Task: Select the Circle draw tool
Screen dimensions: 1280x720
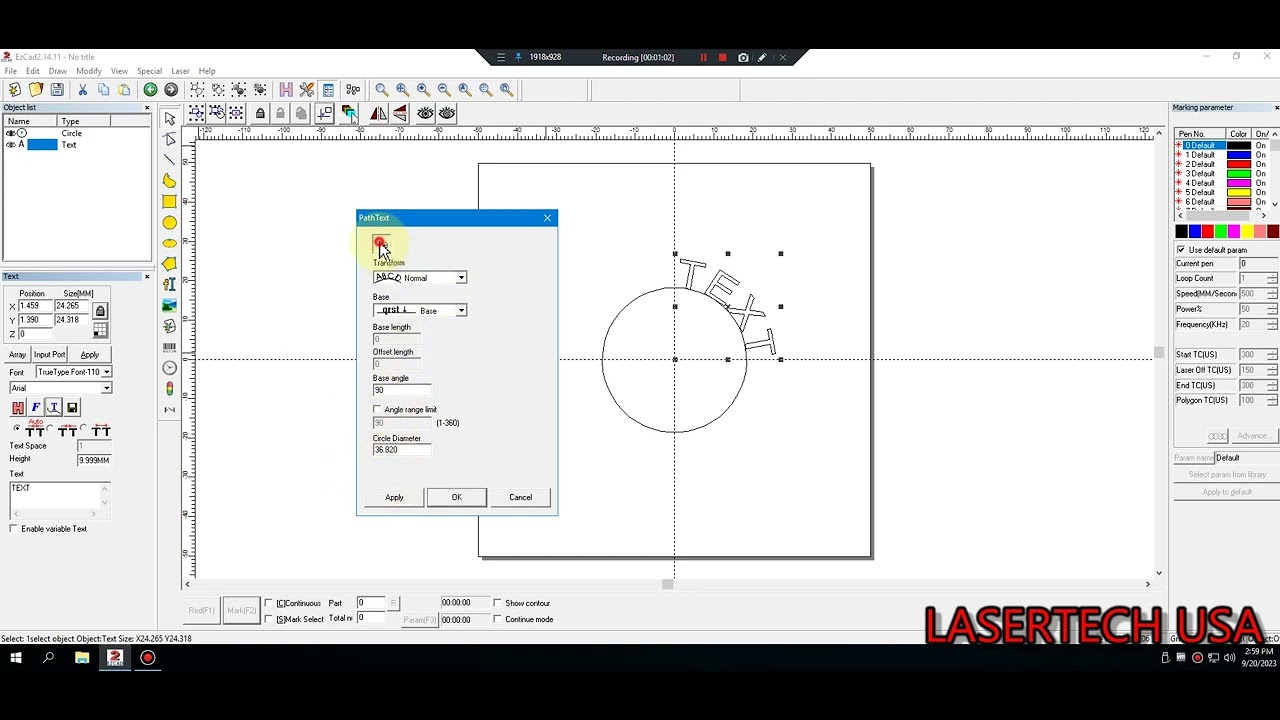Action: point(169,223)
